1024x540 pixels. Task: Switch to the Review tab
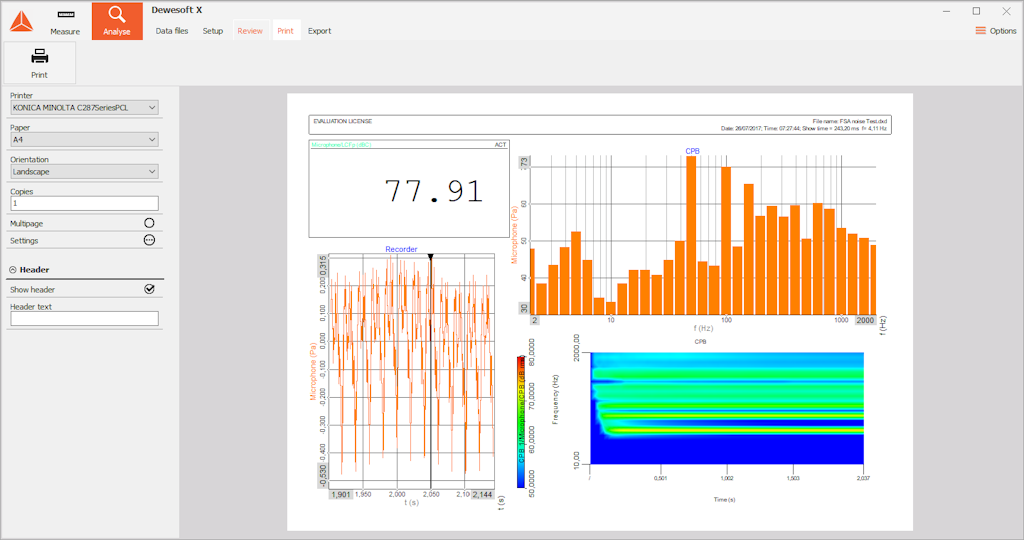coord(250,31)
